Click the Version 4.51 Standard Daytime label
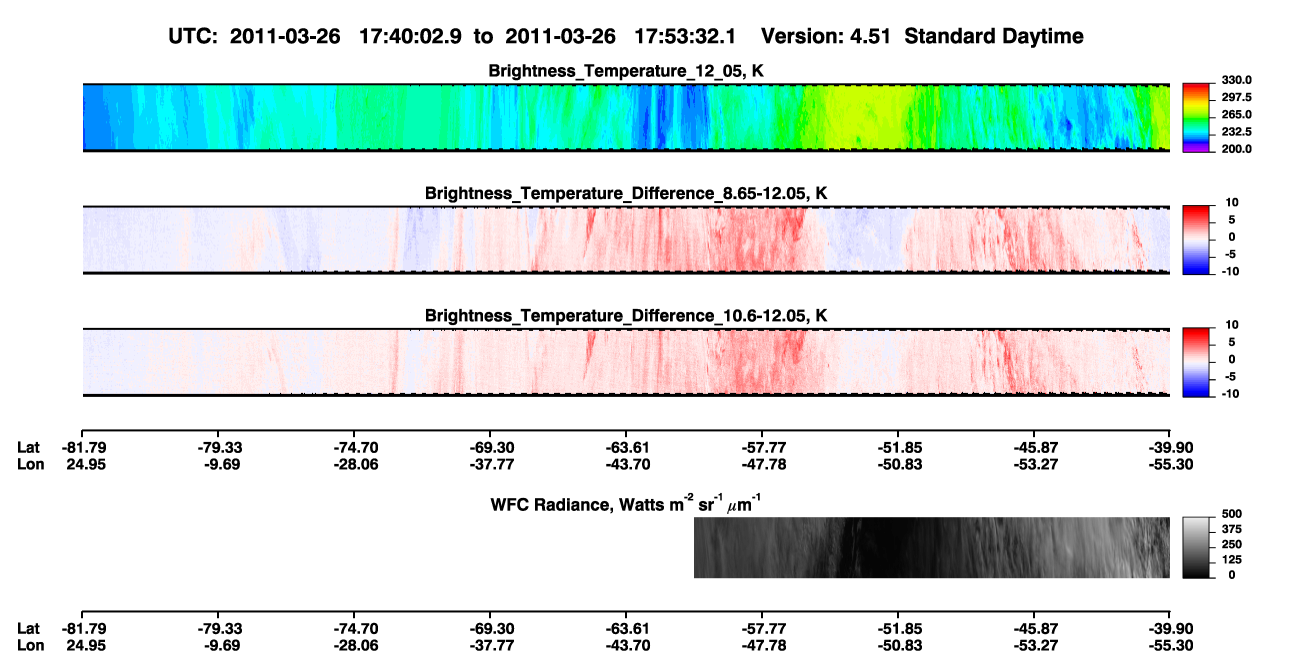 point(922,36)
